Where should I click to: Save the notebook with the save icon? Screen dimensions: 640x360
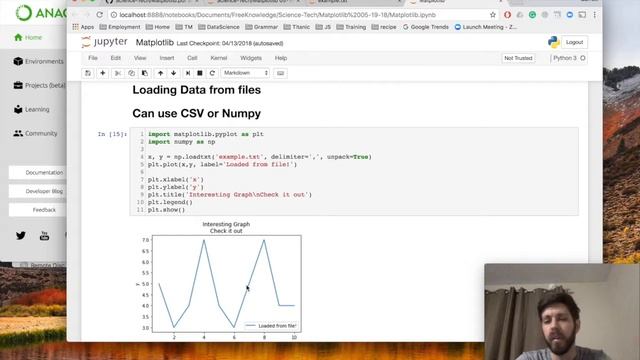(x=88, y=73)
